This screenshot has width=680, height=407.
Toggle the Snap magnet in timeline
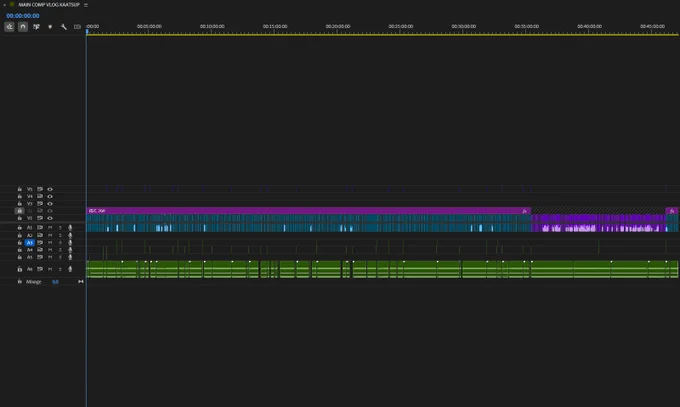tap(23, 27)
